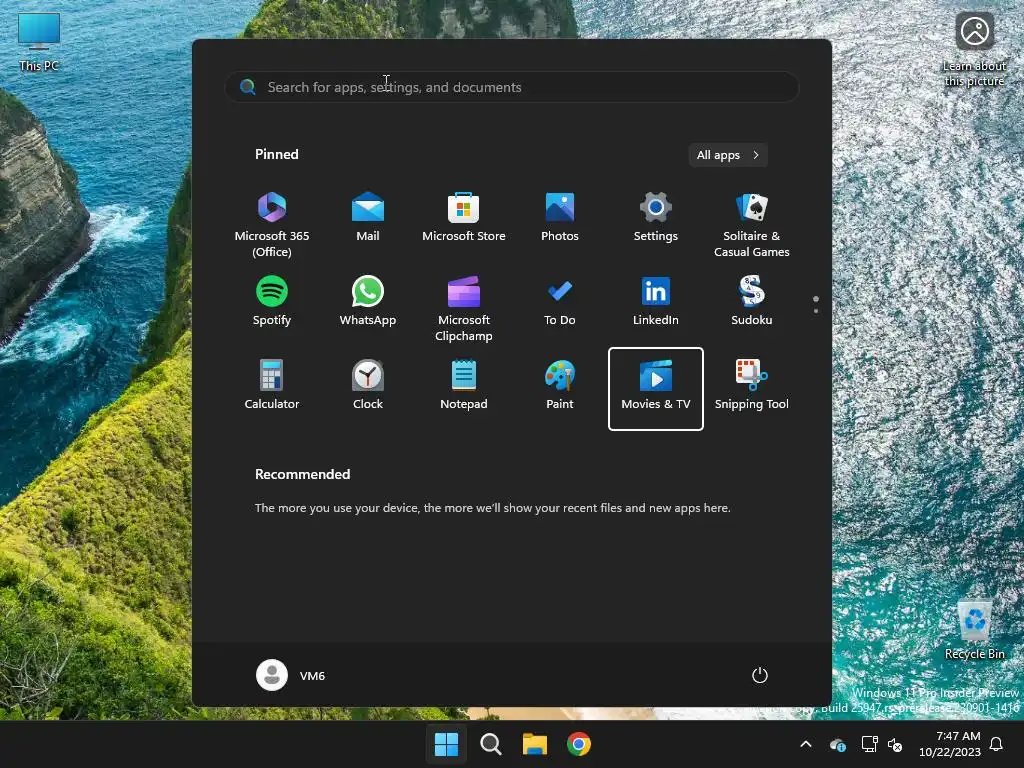The image size is (1024, 768).
Task: Open Notepad from pinned apps
Action: 464,385
